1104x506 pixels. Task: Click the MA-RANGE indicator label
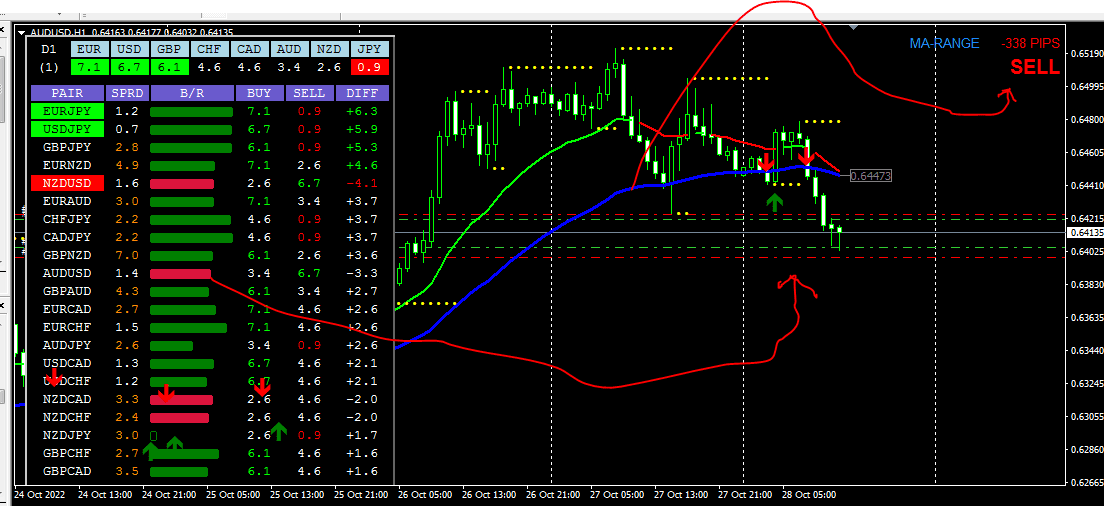[x=944, y=44]
